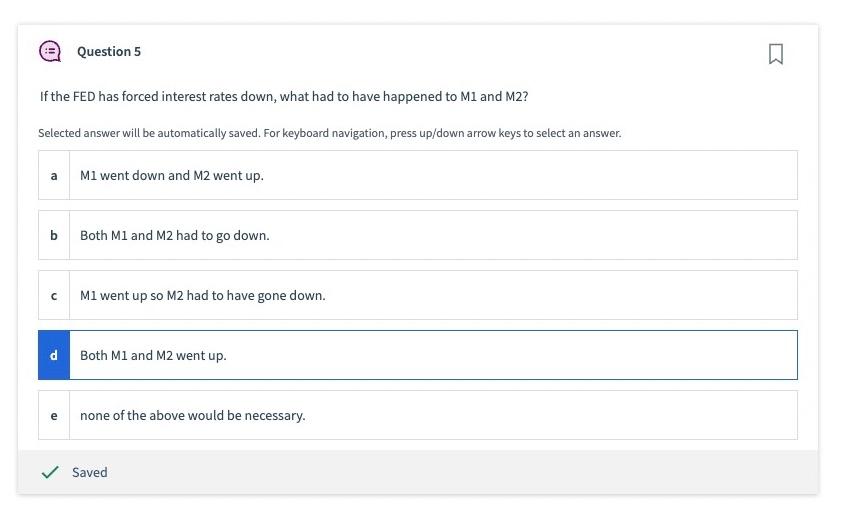Click the keyboard navigation instruction line

click(329, 133)
